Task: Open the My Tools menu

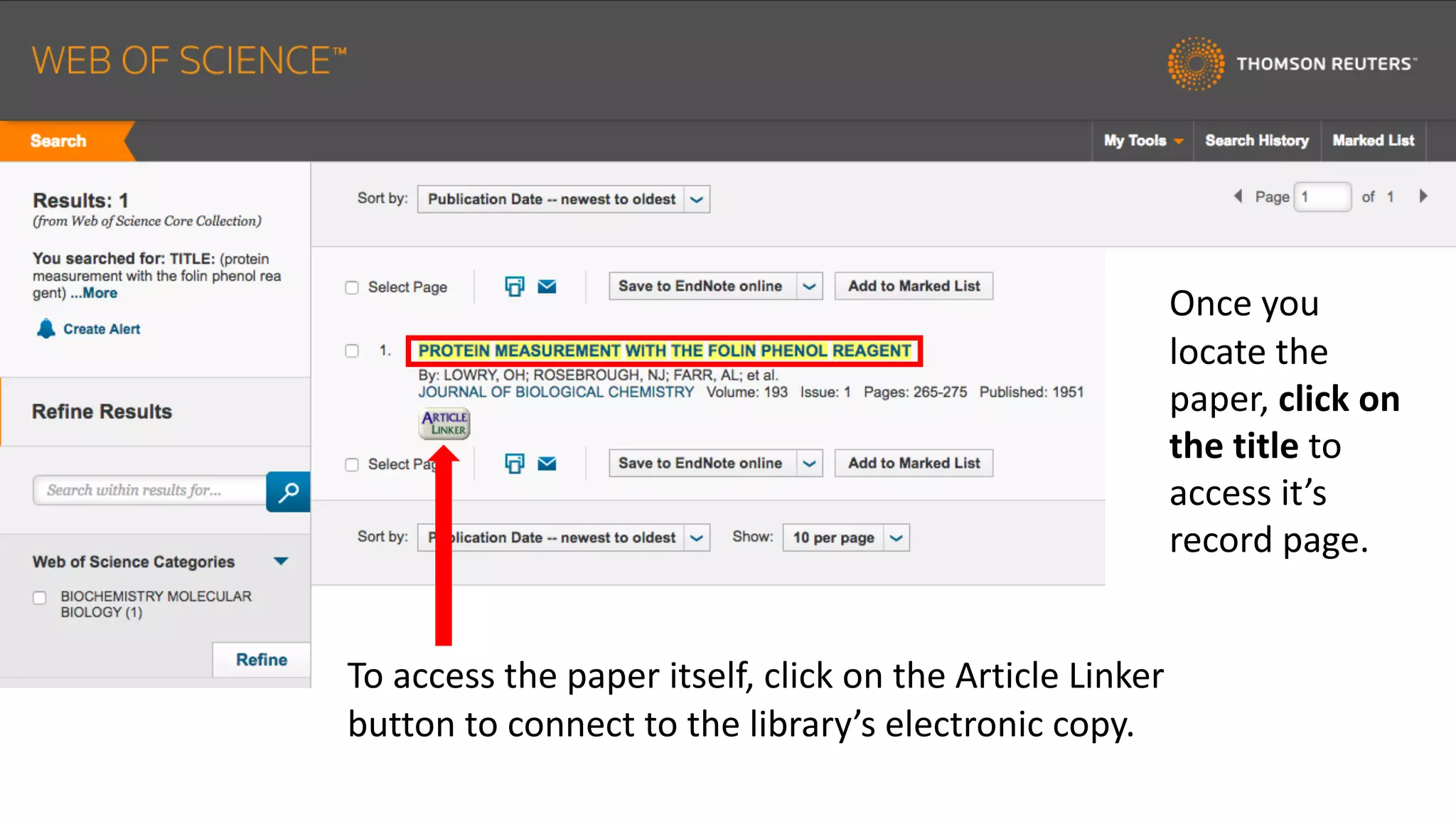Action: point(1143,141)
